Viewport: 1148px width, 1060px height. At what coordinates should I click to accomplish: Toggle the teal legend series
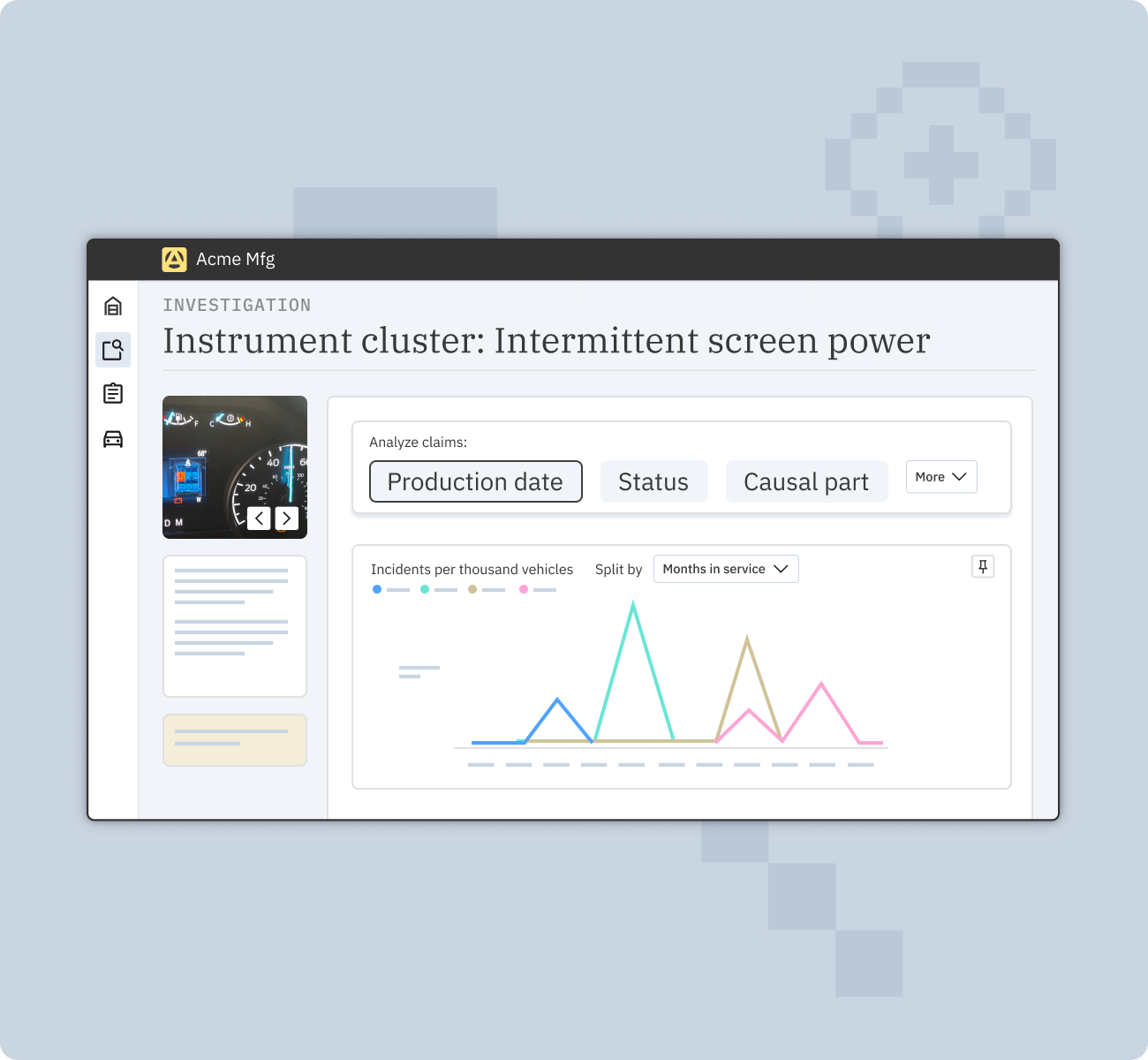click(439, 589)
